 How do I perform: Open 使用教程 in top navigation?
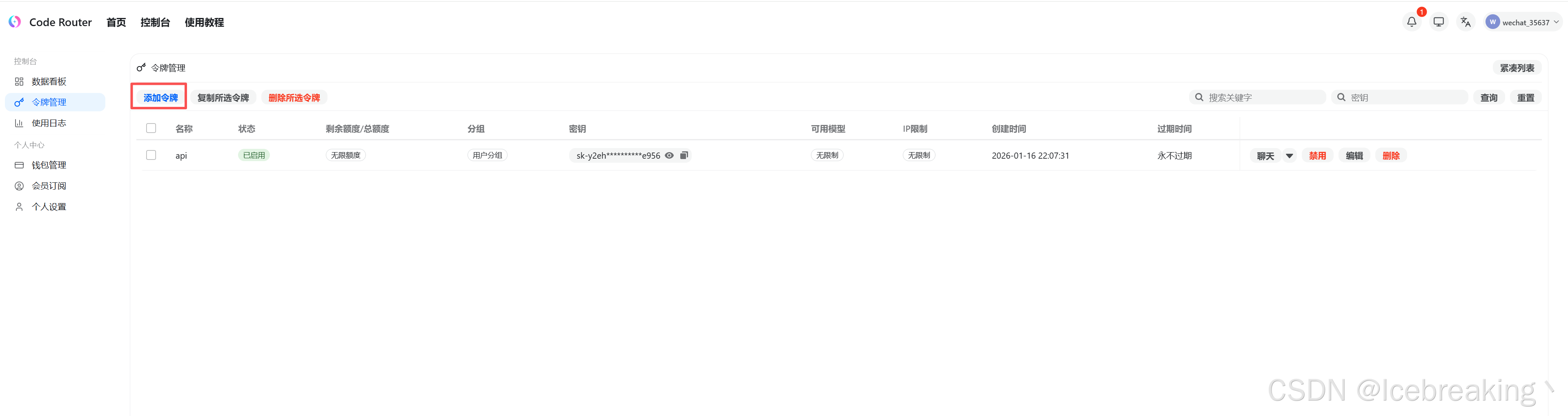coord(204,22)
